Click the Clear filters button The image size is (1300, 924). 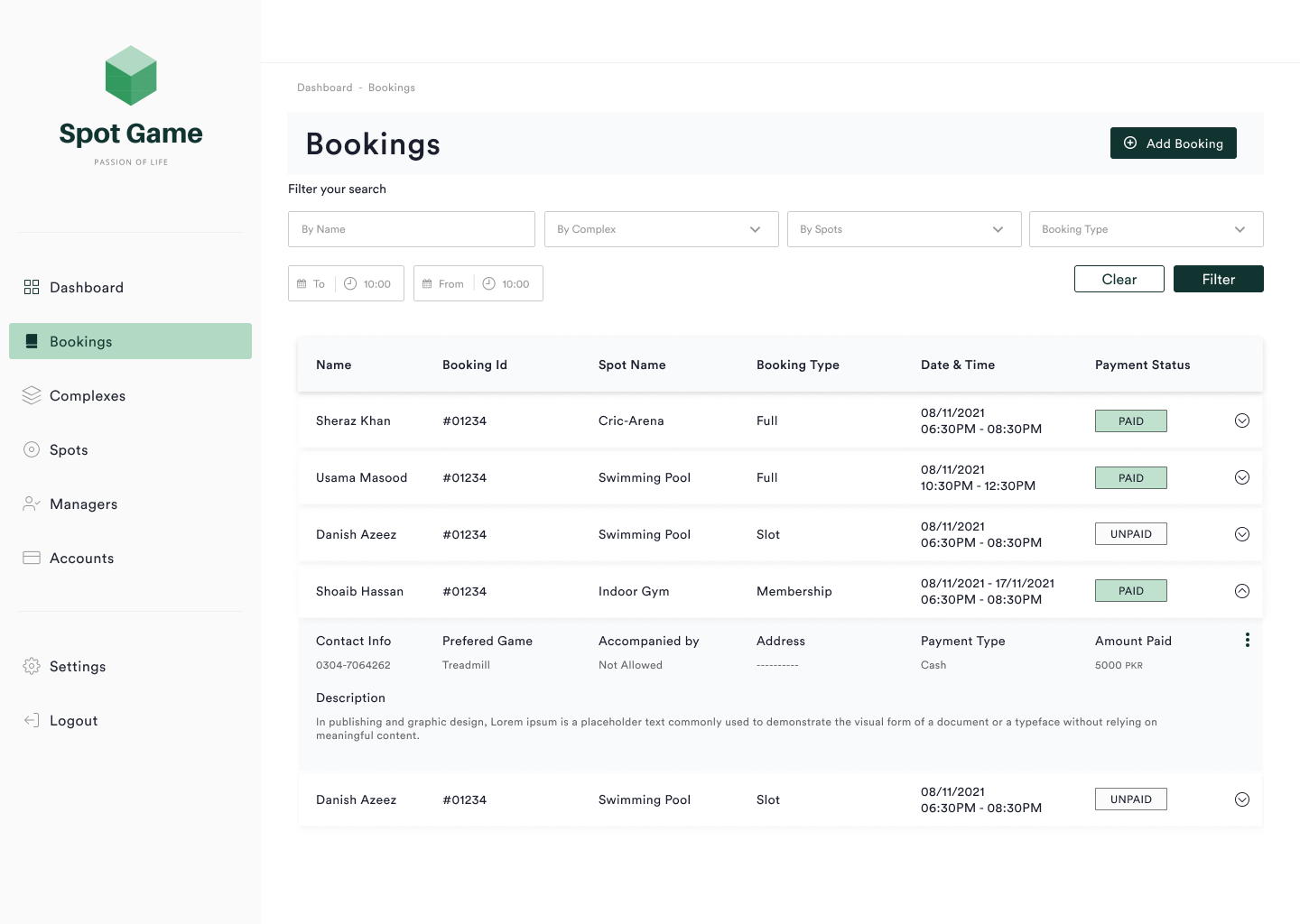pyautogui.click(x=1119, y=279)
